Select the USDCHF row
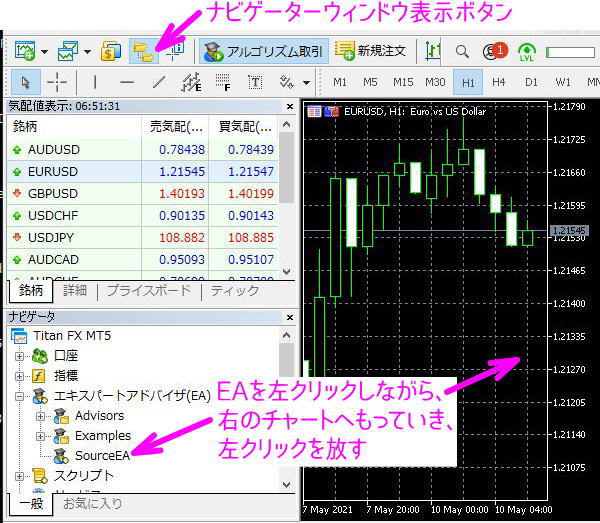The height and width of the screenshot is (523, 600). tap(143, 215)
